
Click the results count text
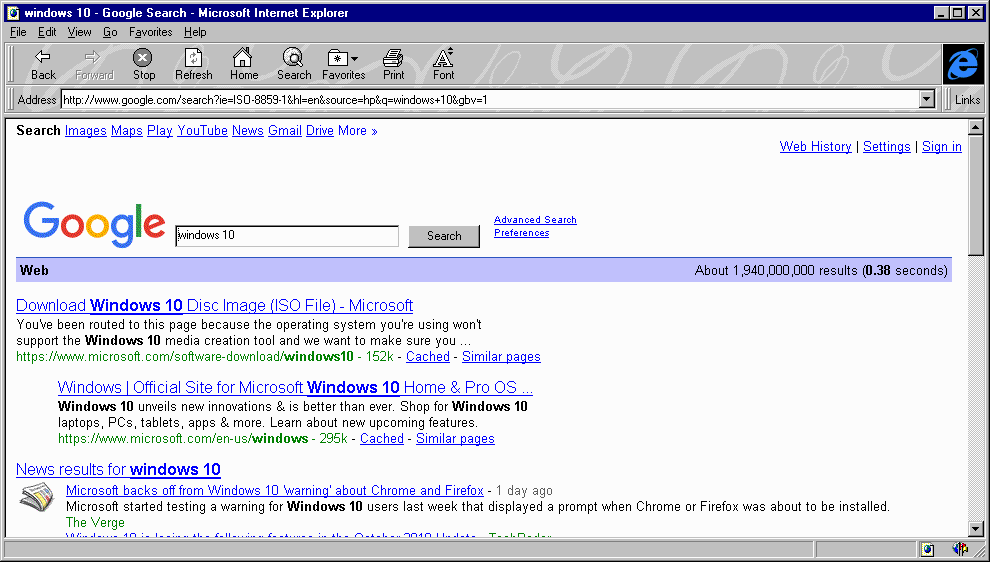click(x=821, y=271)
